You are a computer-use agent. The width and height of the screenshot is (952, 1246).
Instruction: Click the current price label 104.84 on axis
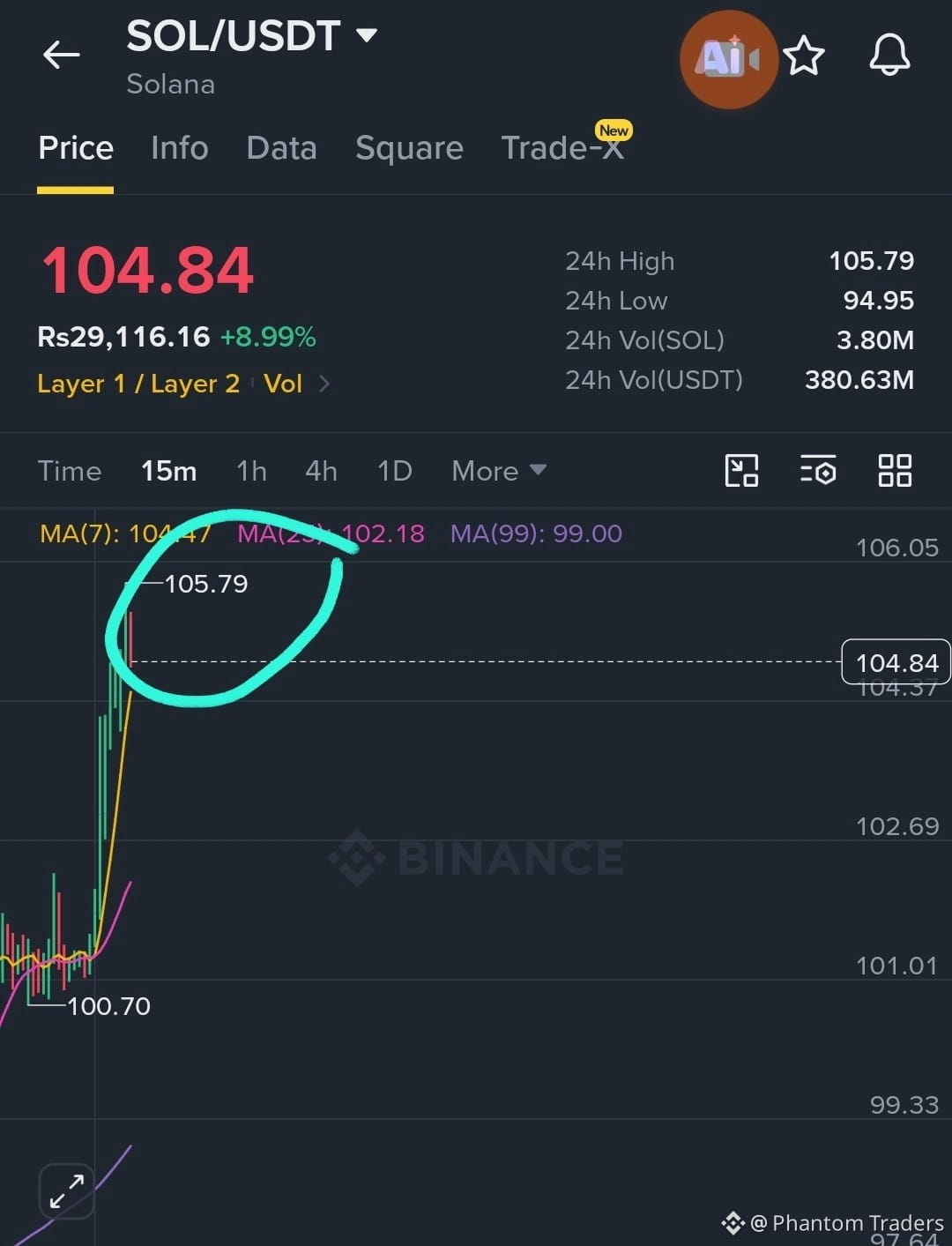pos(896,662)
